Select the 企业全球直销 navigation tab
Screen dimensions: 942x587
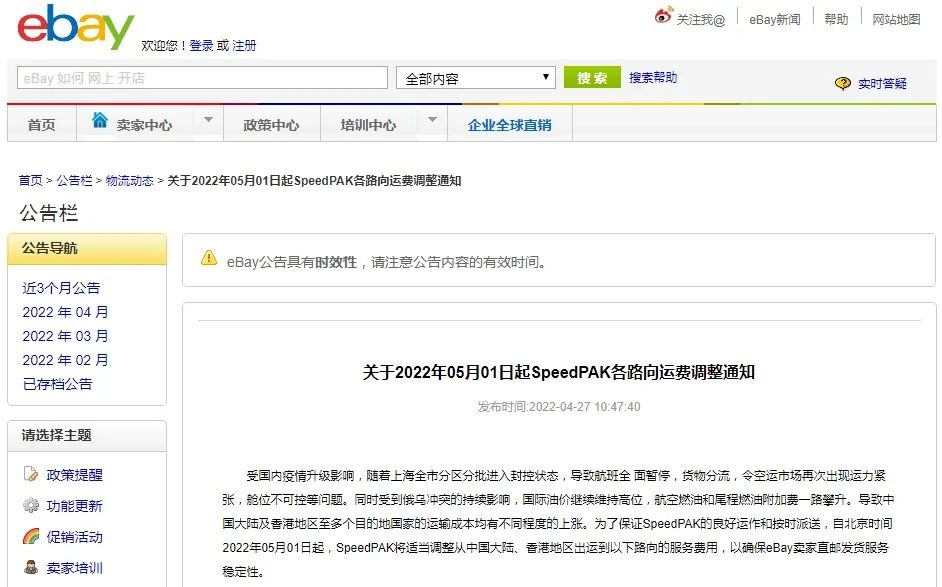click(x=509, y=125)
